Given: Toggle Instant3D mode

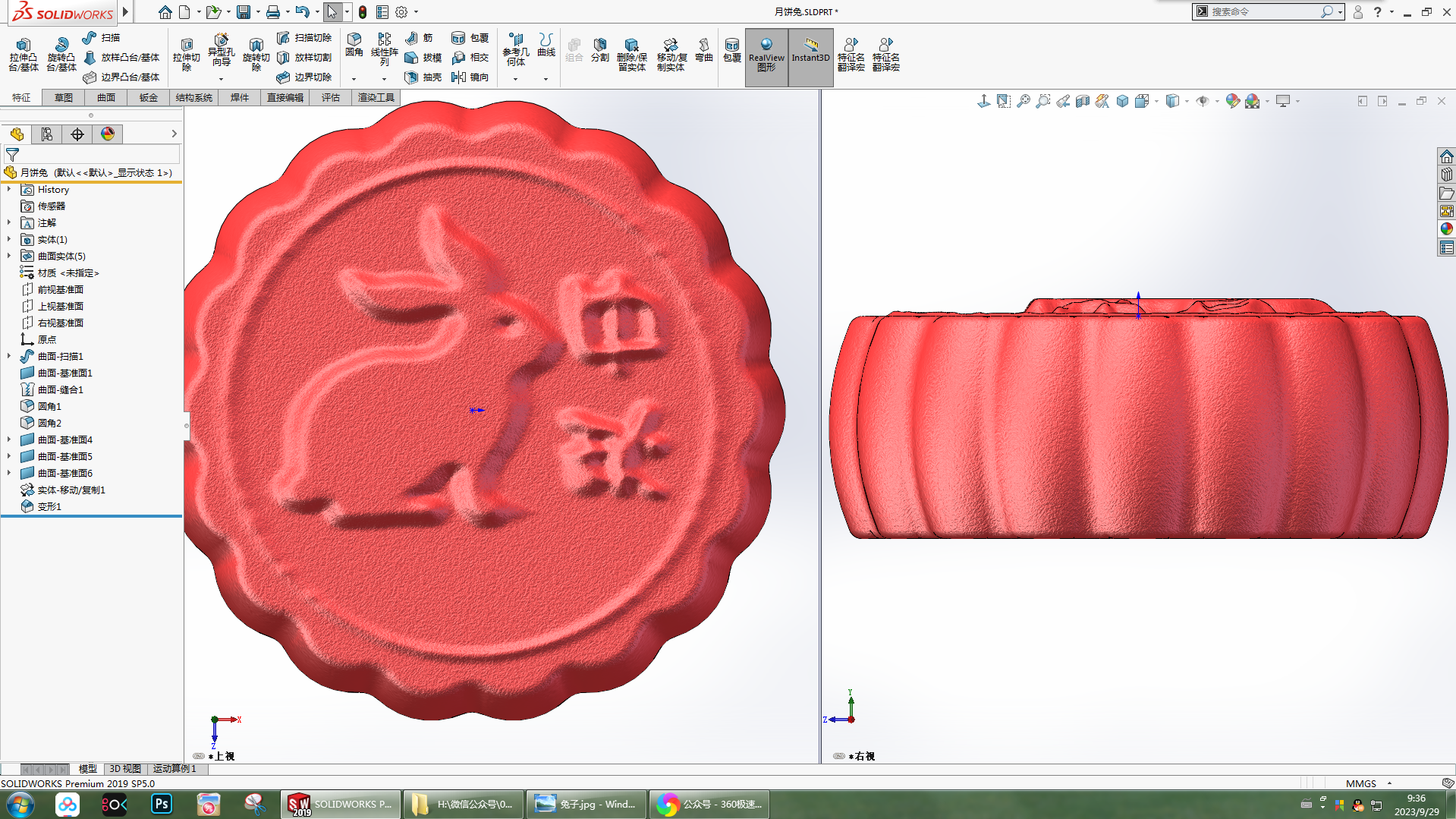Looking at the screenshot, I should click(x=810, y=56).
